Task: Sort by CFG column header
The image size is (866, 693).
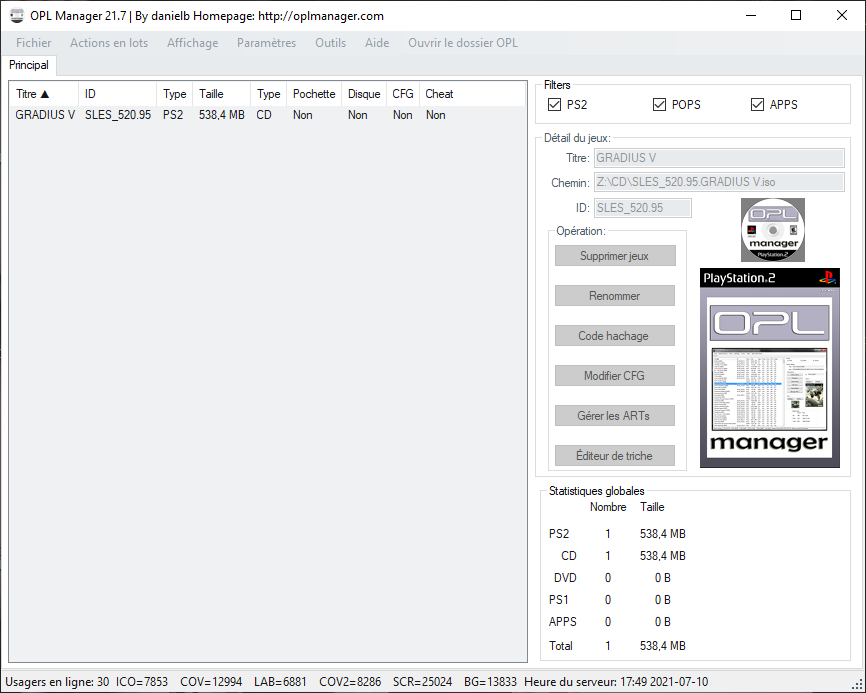Action: [403, 94]
